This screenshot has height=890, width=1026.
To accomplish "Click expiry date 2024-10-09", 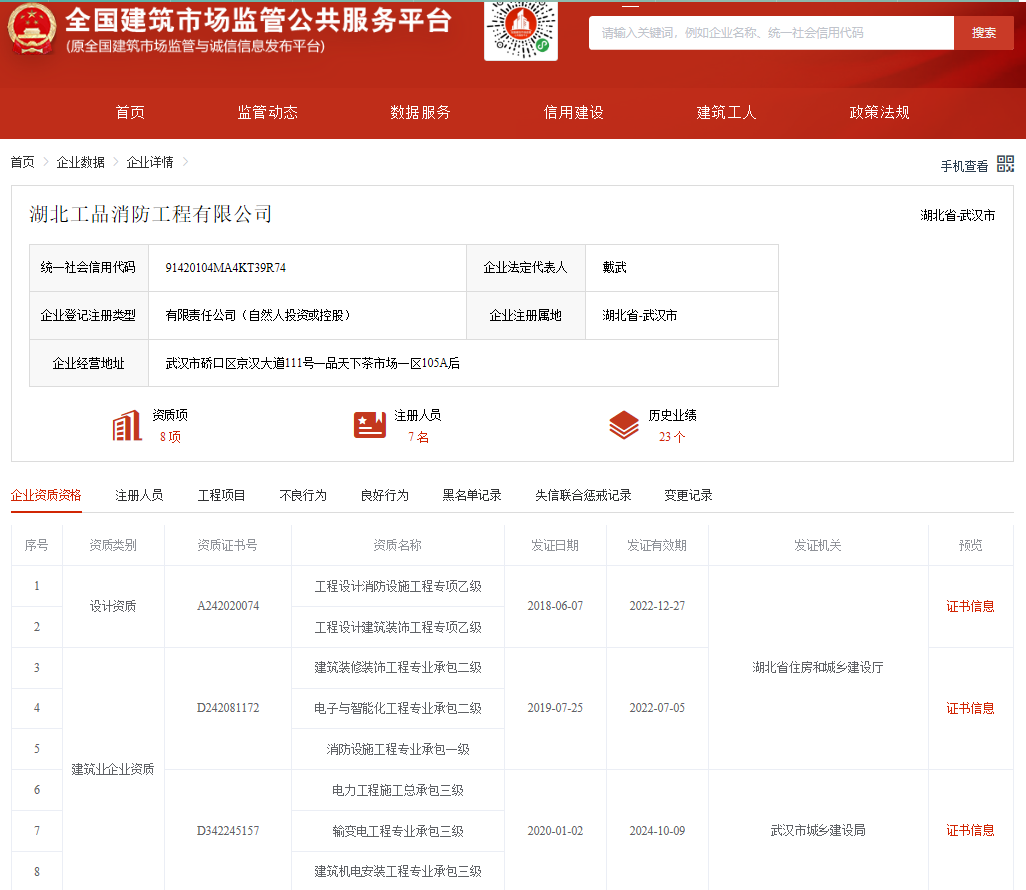I will pyautogui.click(x=657, y=831).
